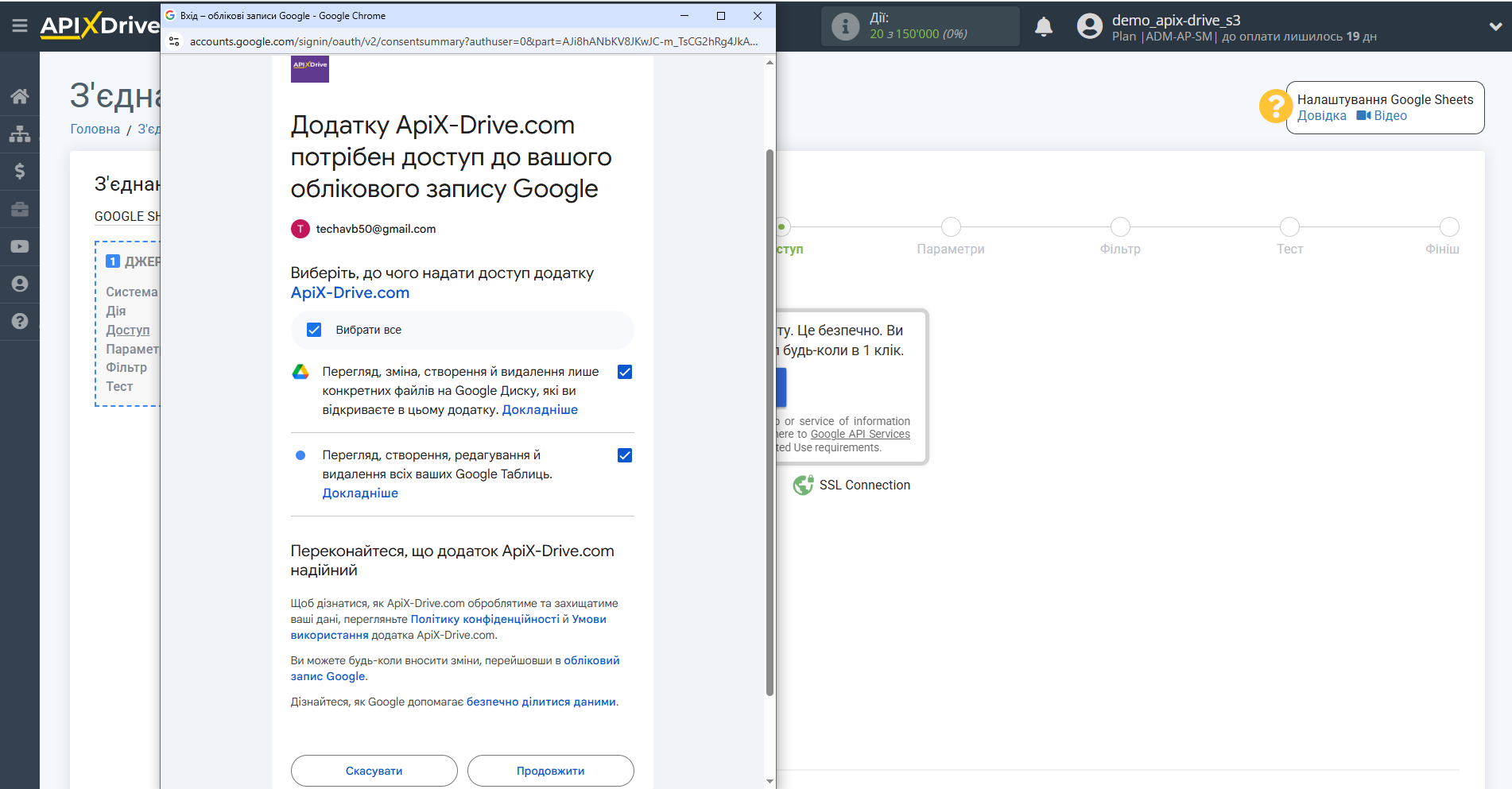The width and height of the screenshot is (1512, 789).
Task: Click the yellow question mark help badge
Action: pos(1275,106)
